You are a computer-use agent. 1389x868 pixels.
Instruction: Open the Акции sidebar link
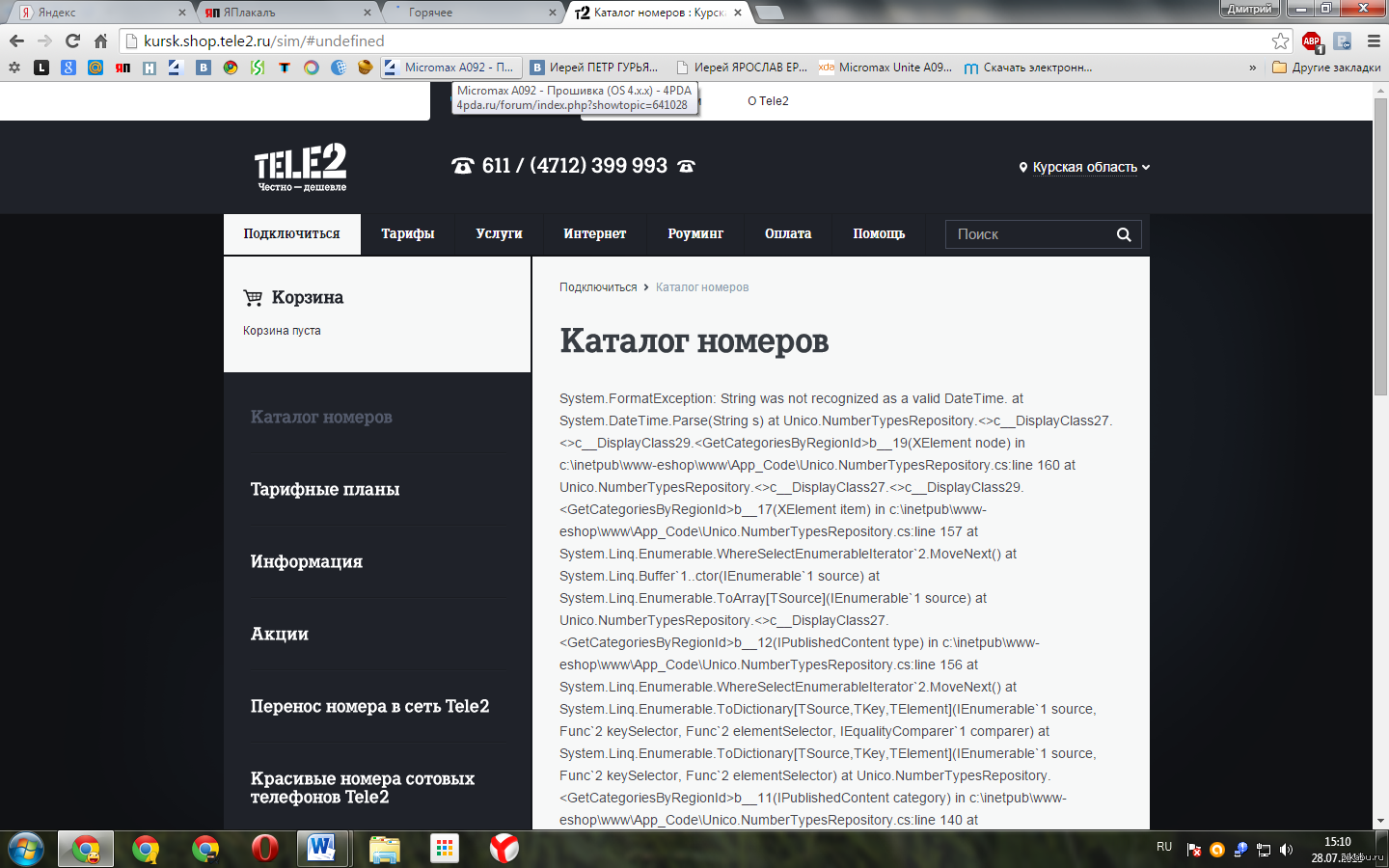tap(280, 634)
